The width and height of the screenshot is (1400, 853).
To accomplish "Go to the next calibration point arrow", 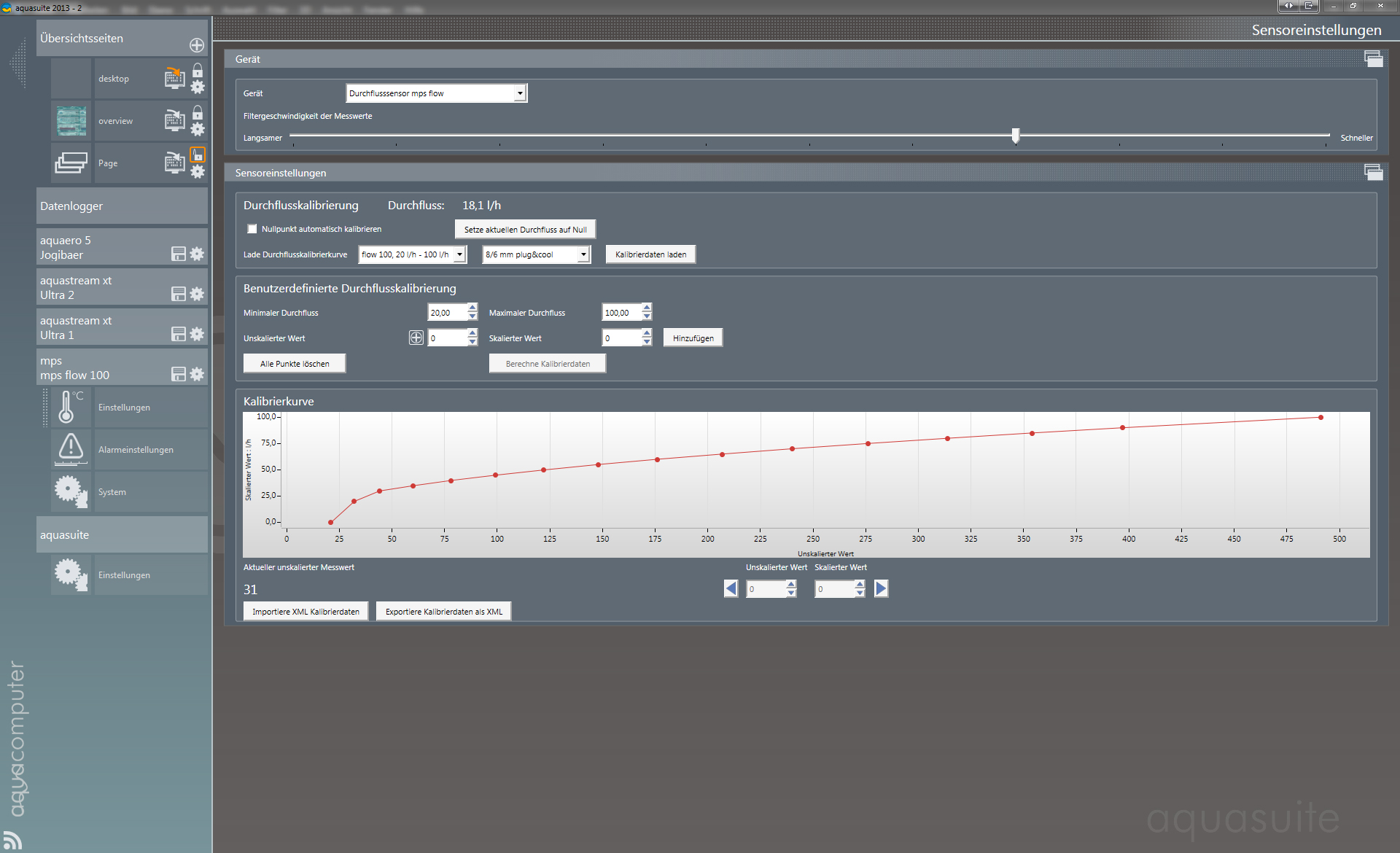I will pos(881,588).
